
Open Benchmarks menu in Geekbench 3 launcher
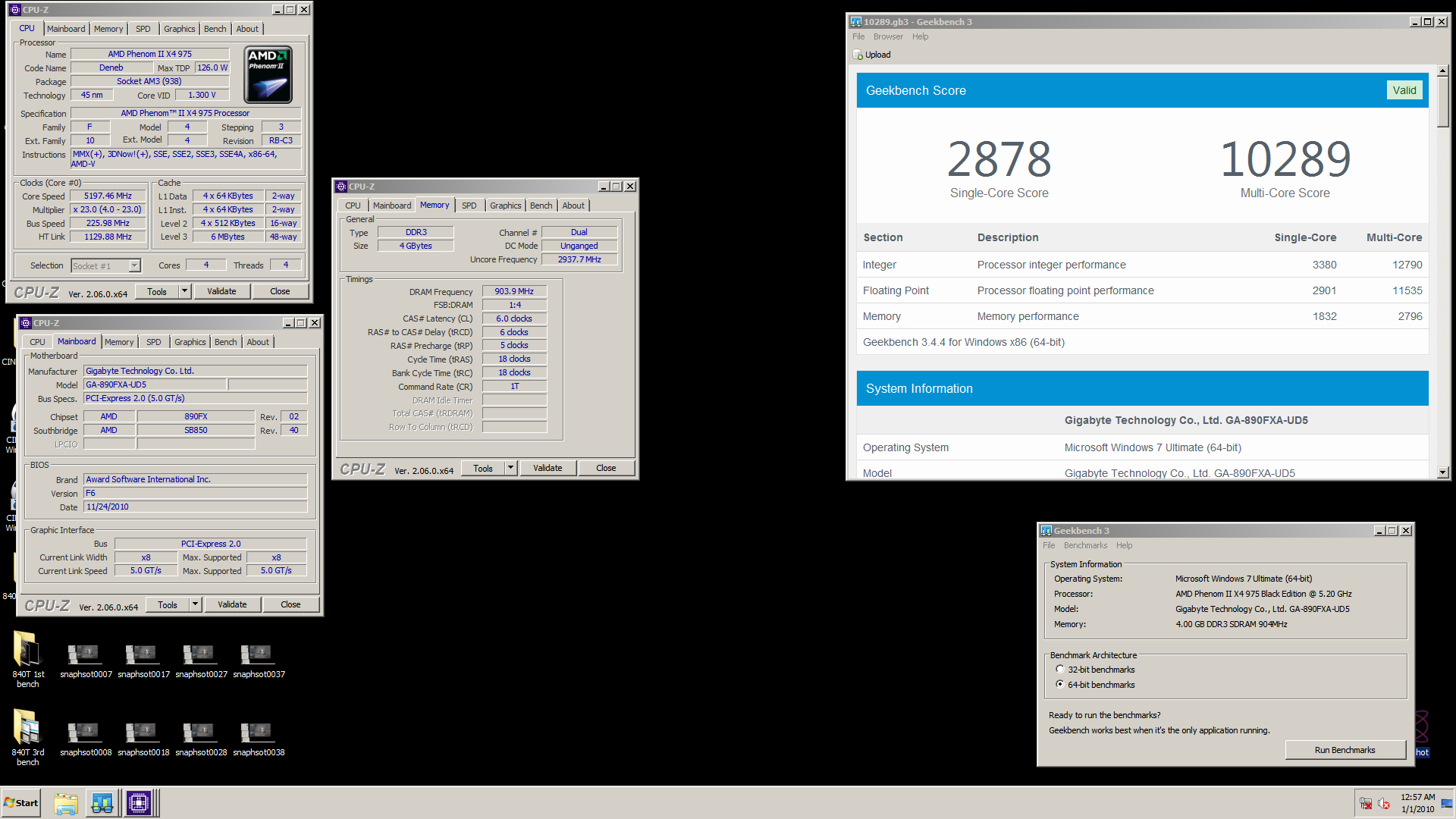pyautogui.click(x=1085, y=545)
